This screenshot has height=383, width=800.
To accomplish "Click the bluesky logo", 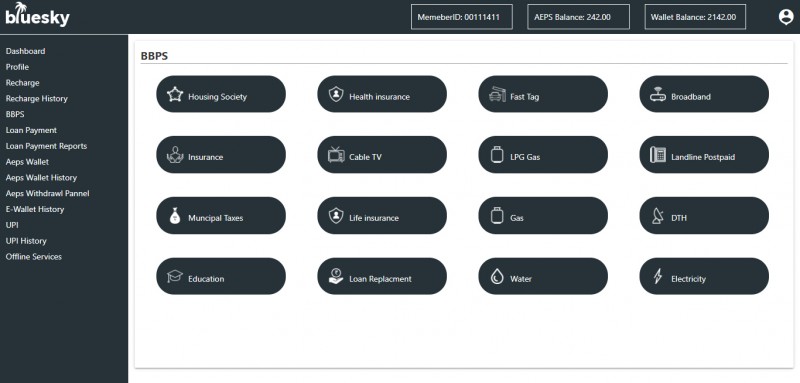I will (x=37, y=15).
